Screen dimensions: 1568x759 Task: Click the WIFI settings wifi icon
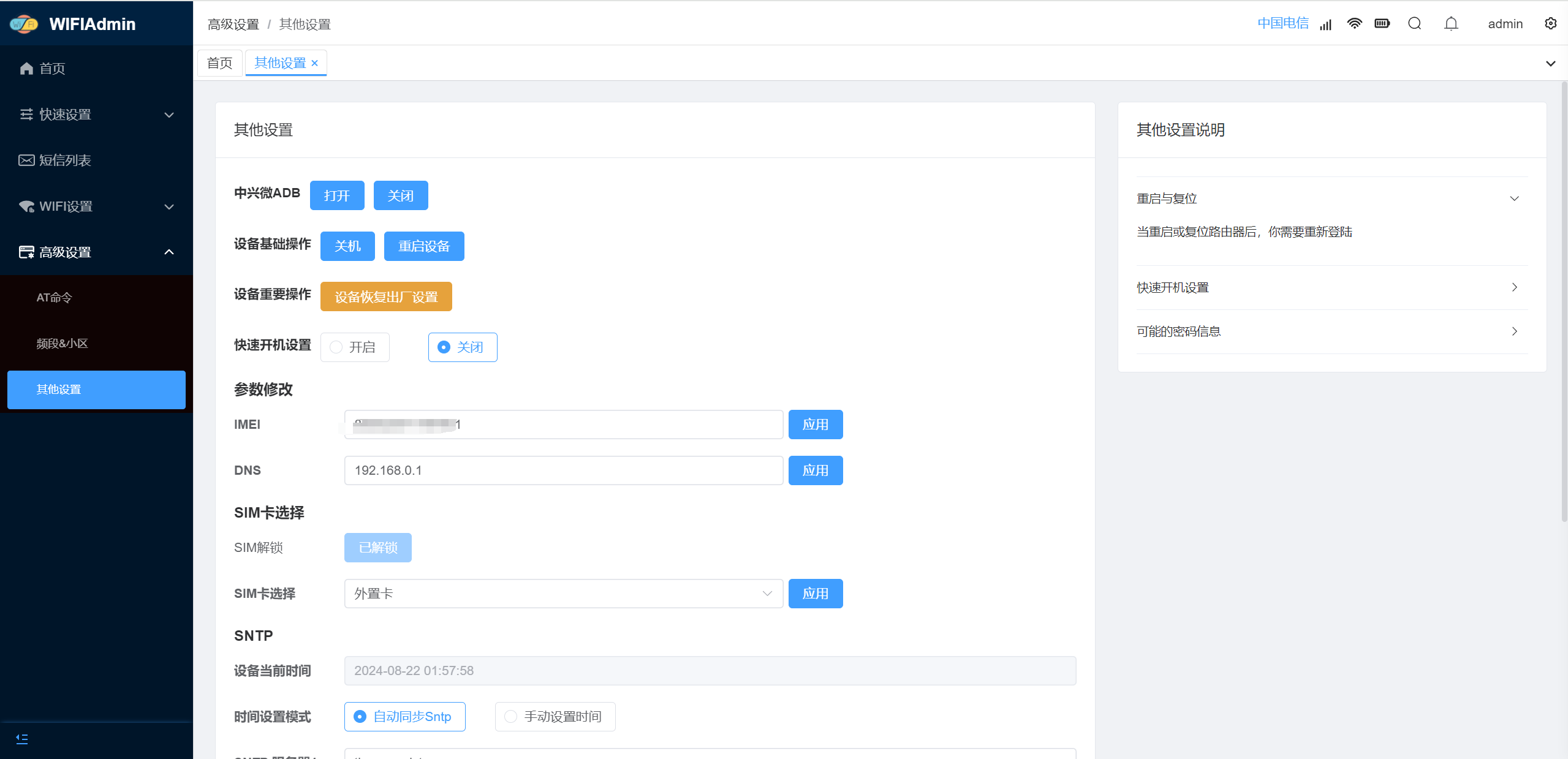26,206
